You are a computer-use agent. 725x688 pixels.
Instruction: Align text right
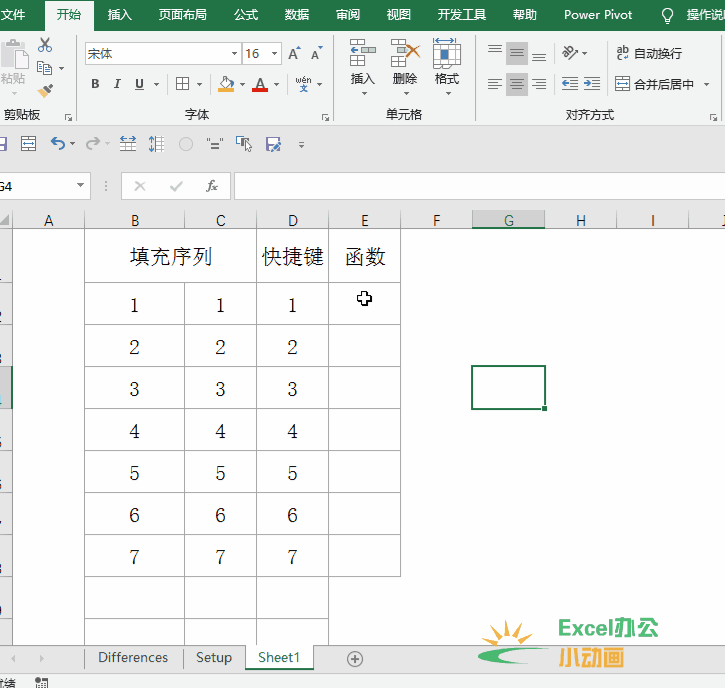(539, 84)
